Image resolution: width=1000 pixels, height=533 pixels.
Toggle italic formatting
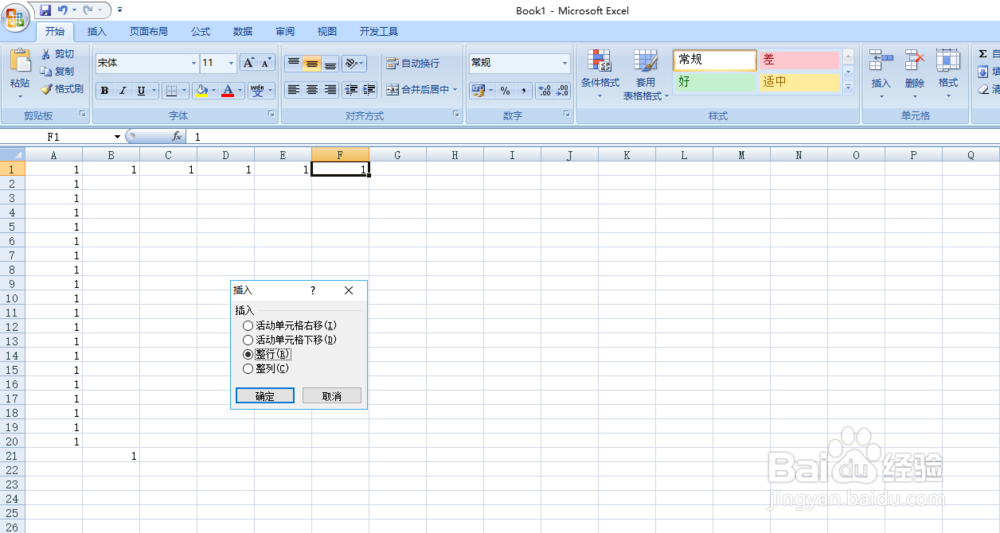(x=122, y=91)
